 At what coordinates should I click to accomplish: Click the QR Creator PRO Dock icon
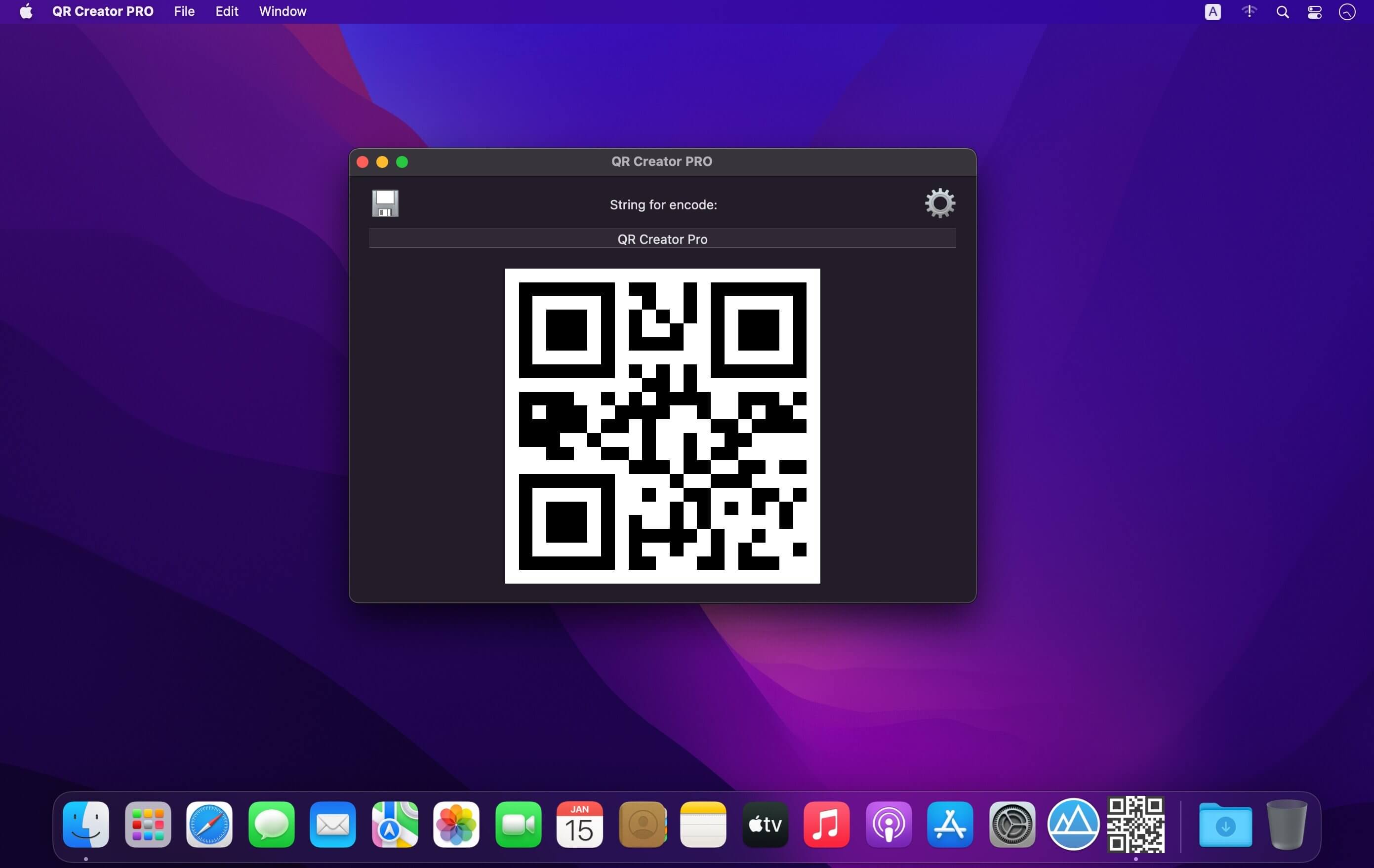[1135, 824]
